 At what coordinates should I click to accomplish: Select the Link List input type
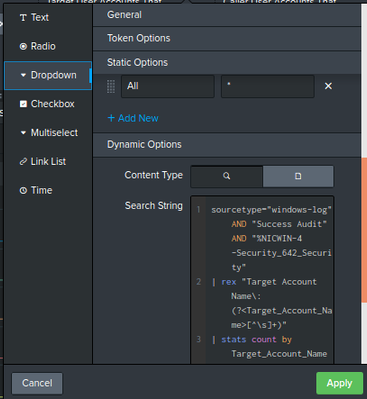coord(48,162)
